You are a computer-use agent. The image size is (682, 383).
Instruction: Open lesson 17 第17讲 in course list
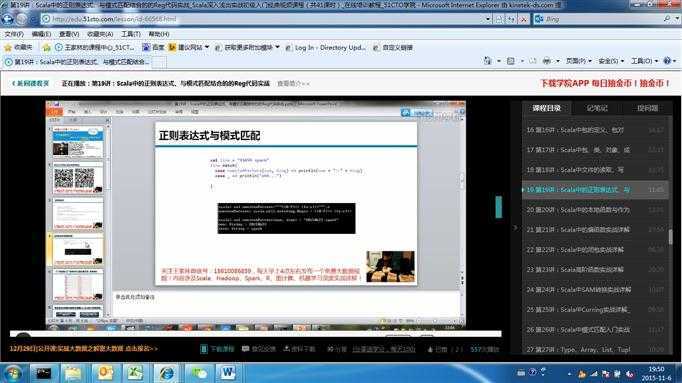click(x=595, y=150)
